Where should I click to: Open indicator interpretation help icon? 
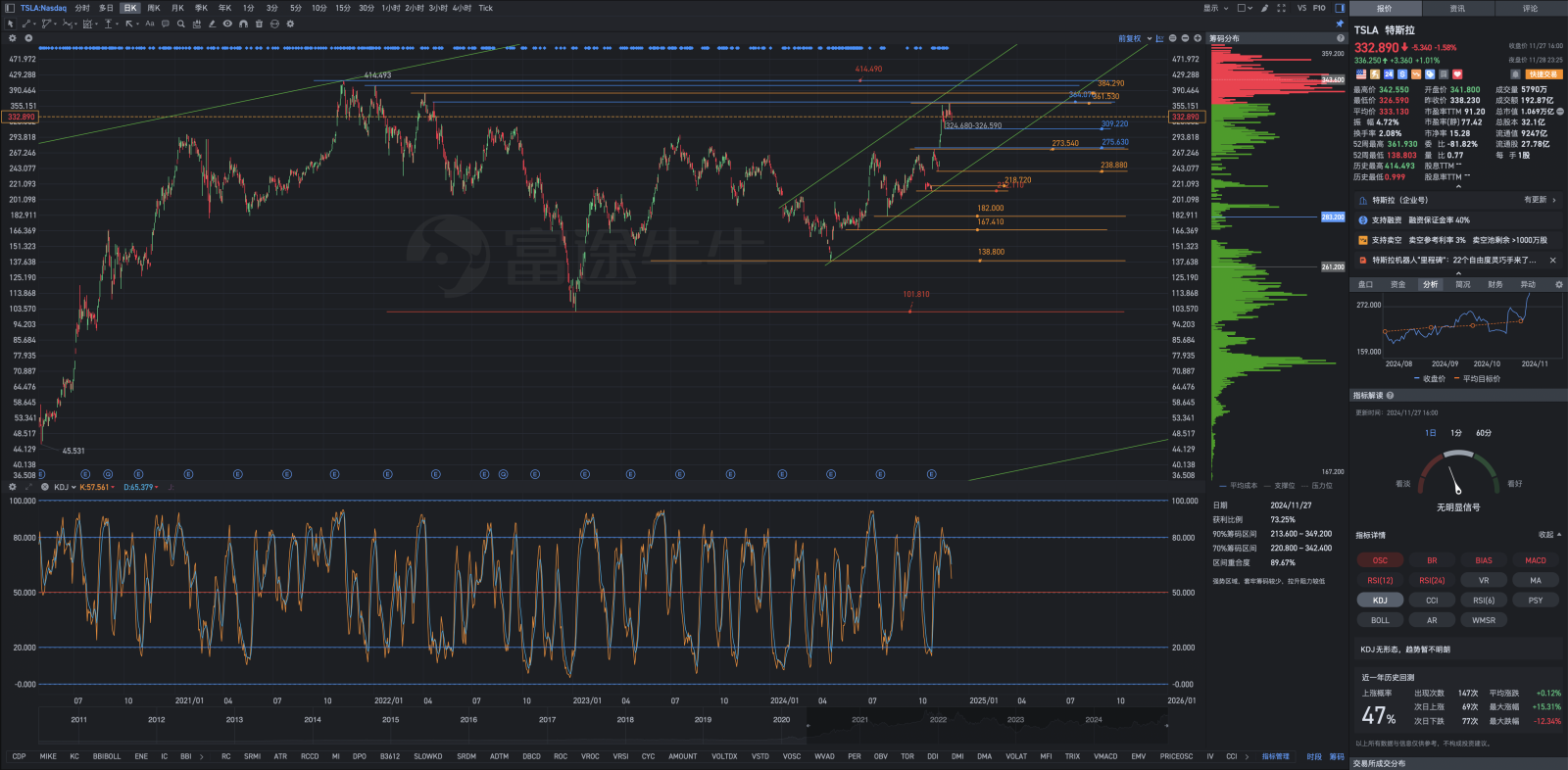pos(1390,396)
